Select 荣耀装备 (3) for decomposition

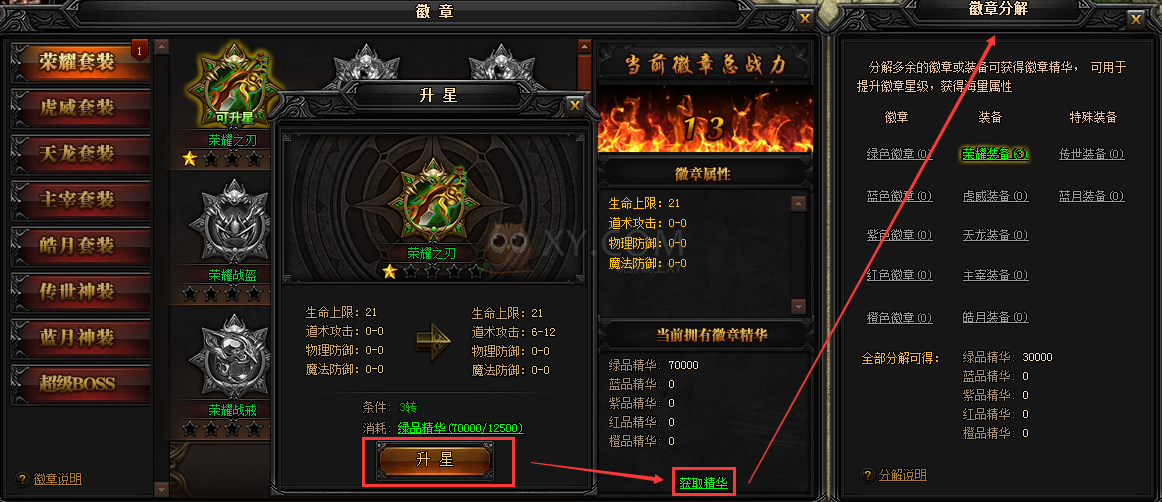(x=995, y=154)
